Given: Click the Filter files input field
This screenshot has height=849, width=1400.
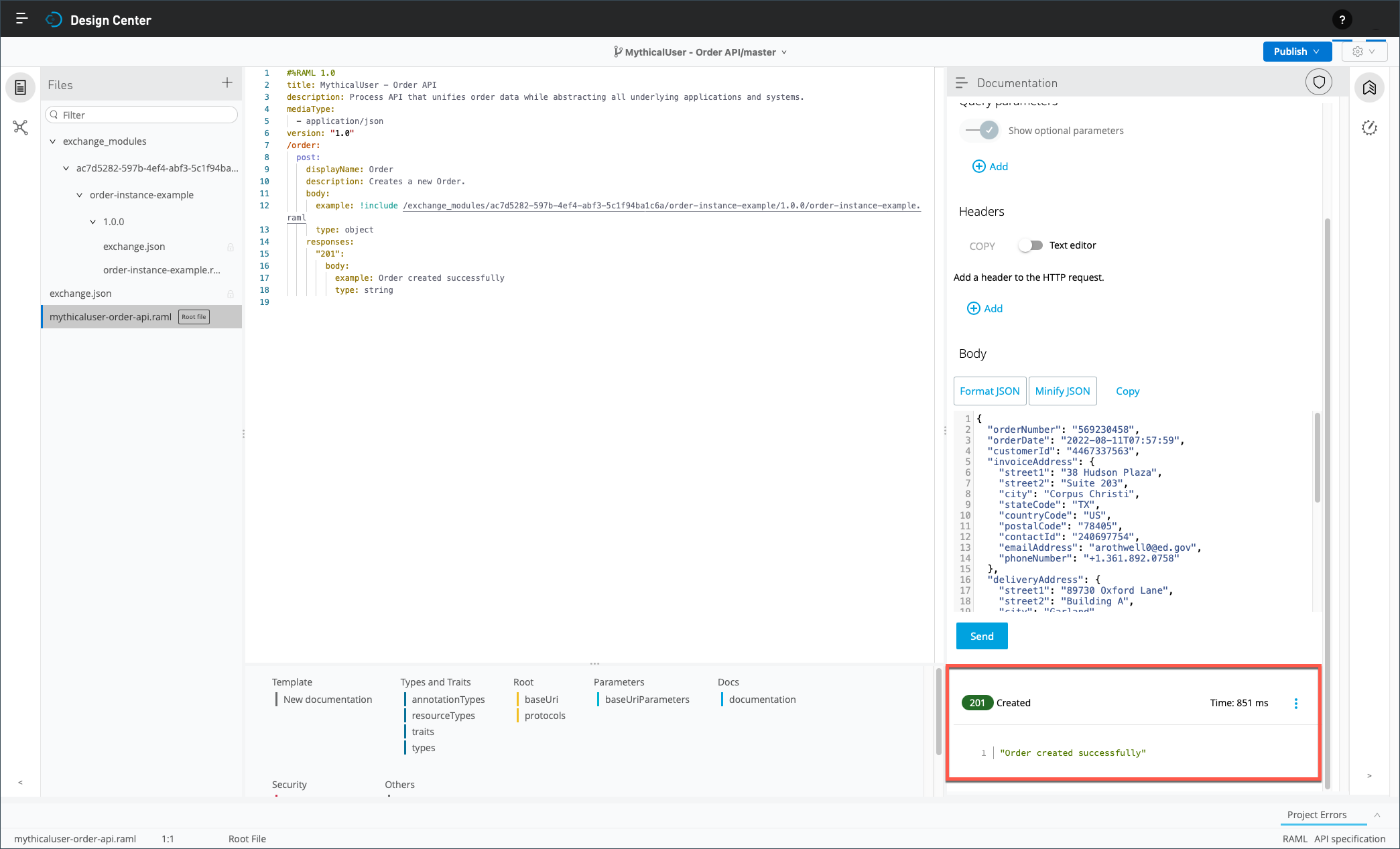Looking at the screenshot, I should pos(141,115).
